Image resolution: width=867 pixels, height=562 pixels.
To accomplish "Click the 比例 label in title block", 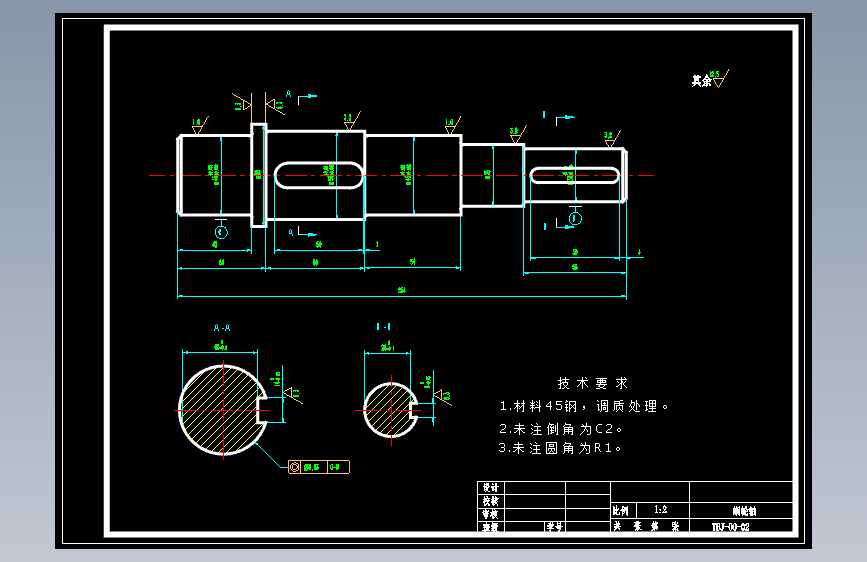I will (x=620, y=510).
